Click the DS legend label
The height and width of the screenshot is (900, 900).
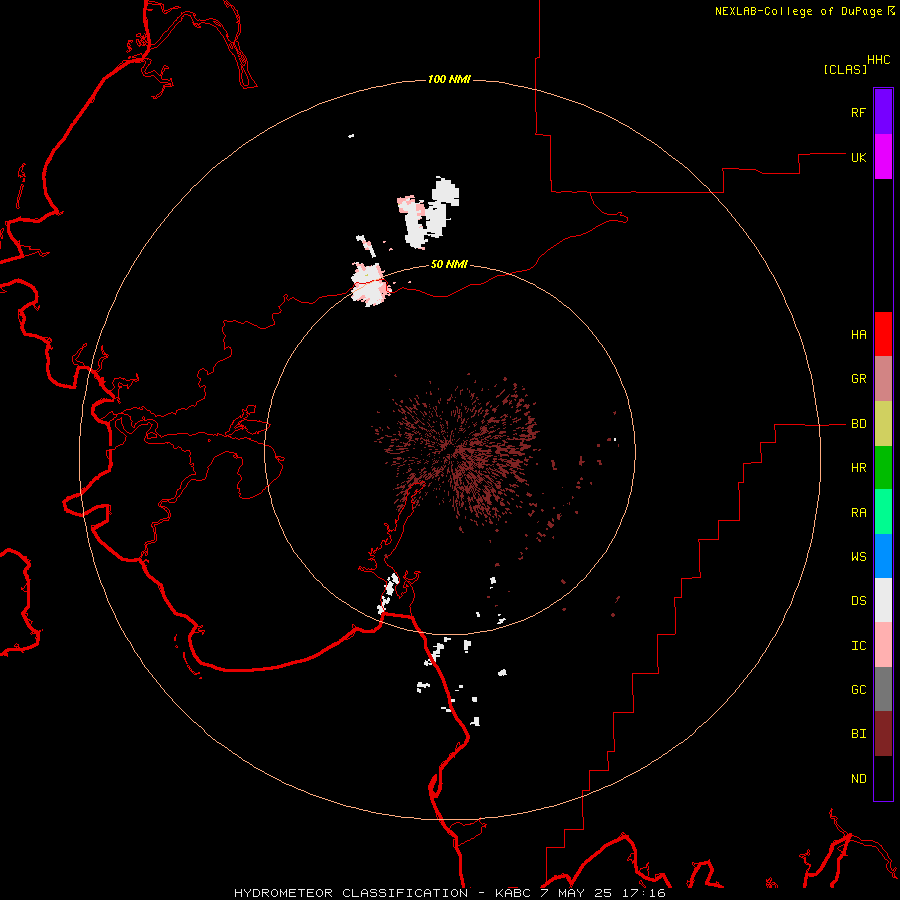click(x=858, y=601)
